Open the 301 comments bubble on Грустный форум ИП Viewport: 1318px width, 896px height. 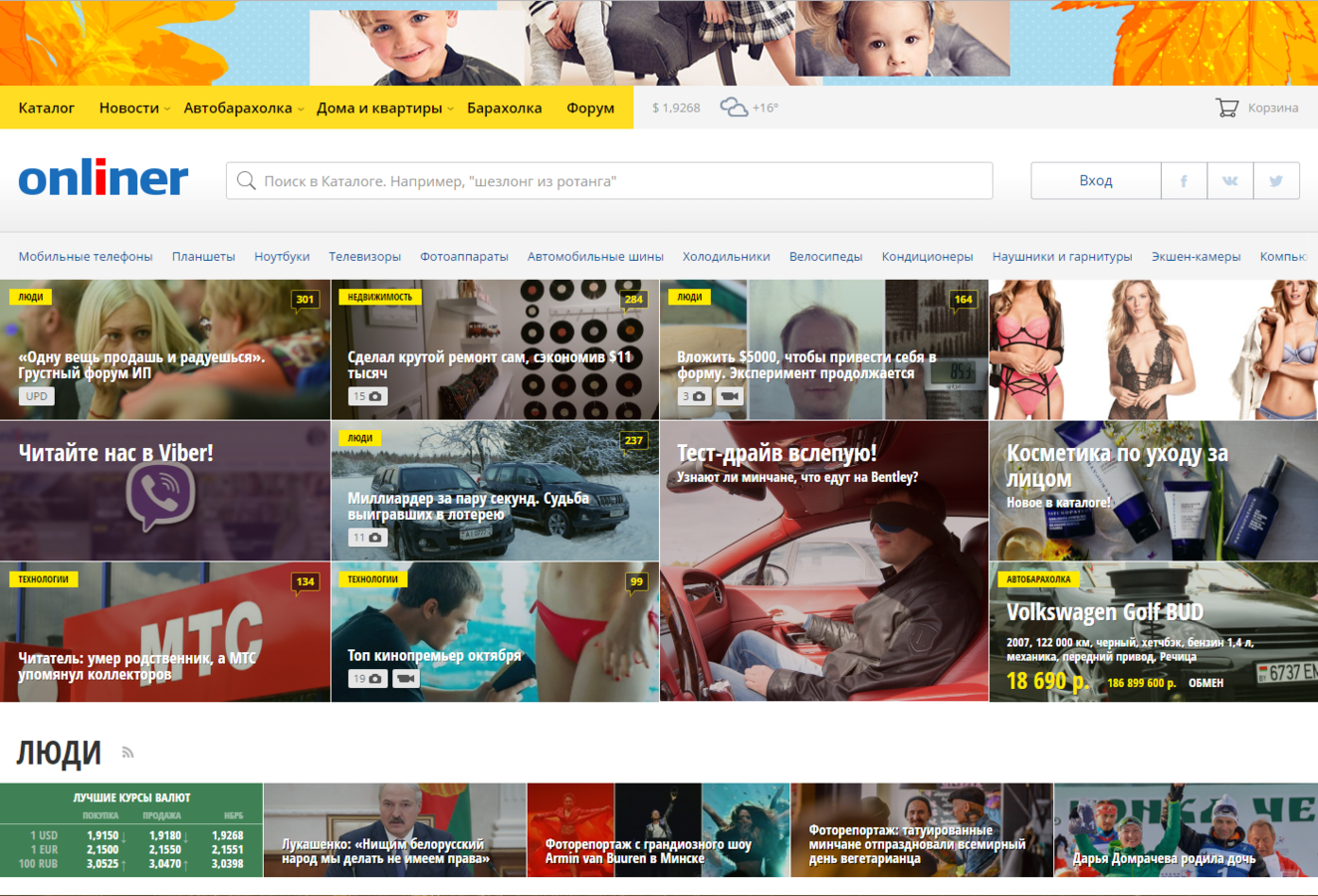305,300
